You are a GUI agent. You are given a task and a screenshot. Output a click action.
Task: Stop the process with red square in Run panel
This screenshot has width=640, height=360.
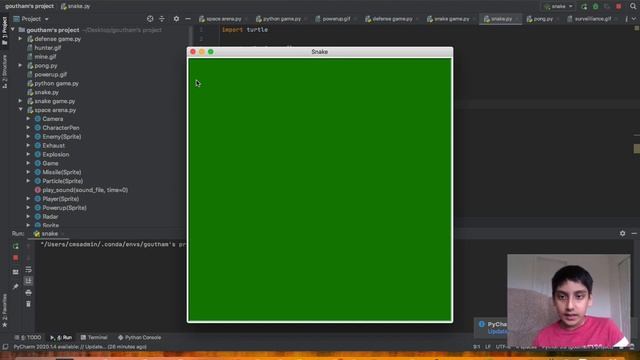[16, 258]
